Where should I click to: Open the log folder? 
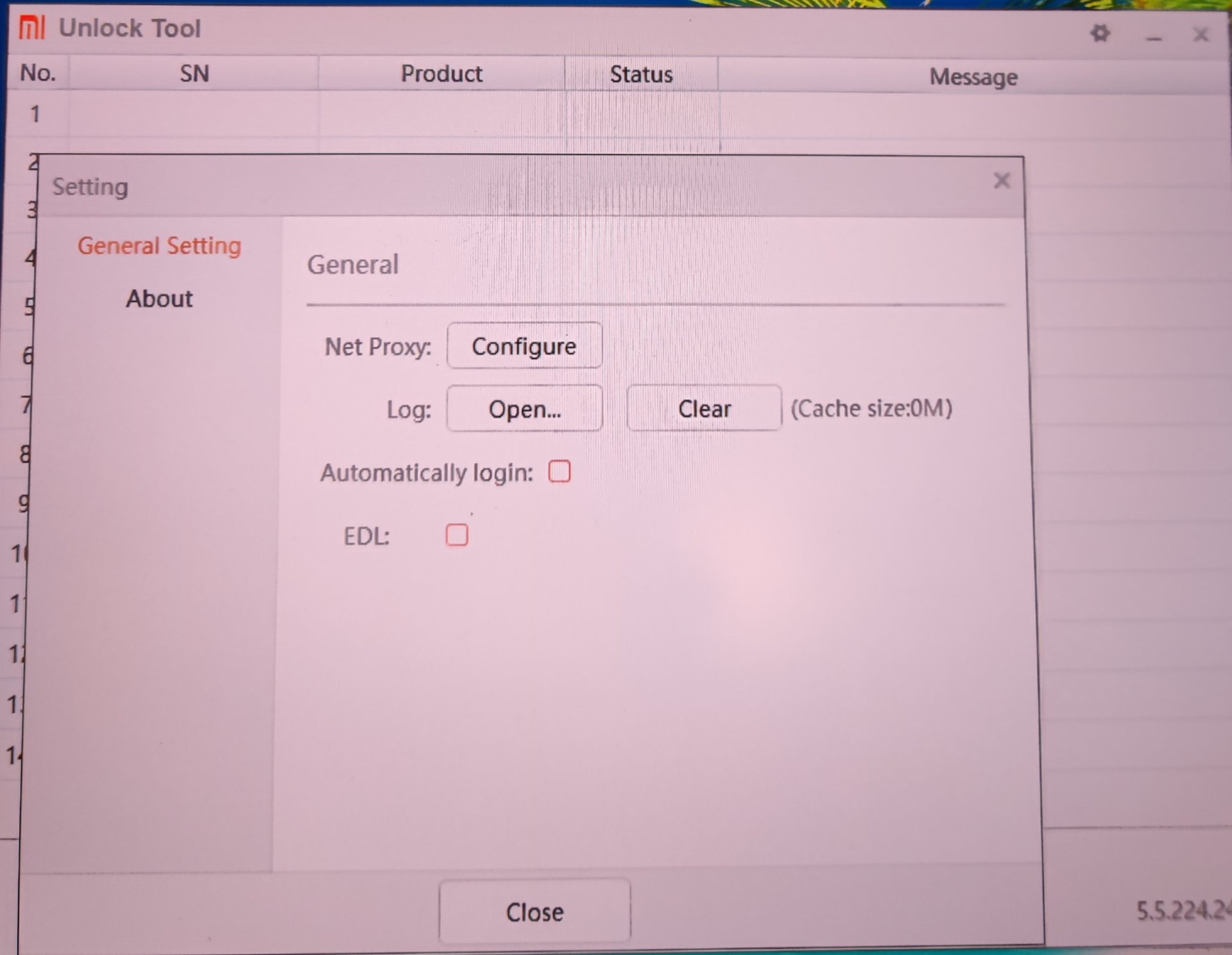tap(524, 409)
